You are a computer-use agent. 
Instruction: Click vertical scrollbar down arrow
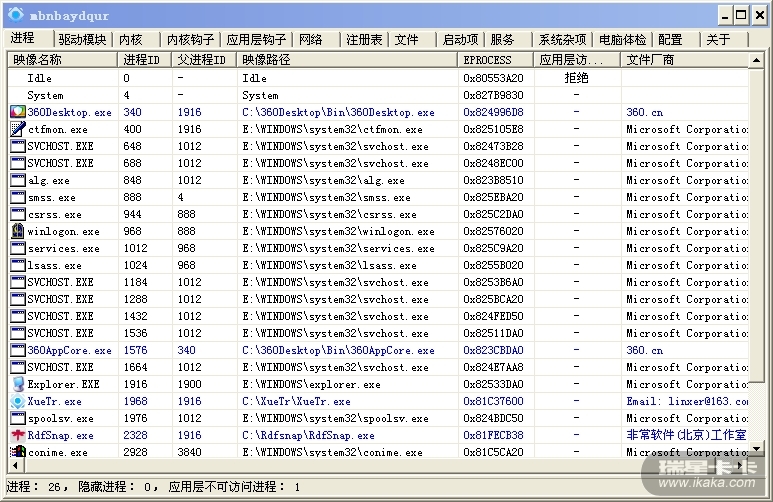tap(757, 450)
